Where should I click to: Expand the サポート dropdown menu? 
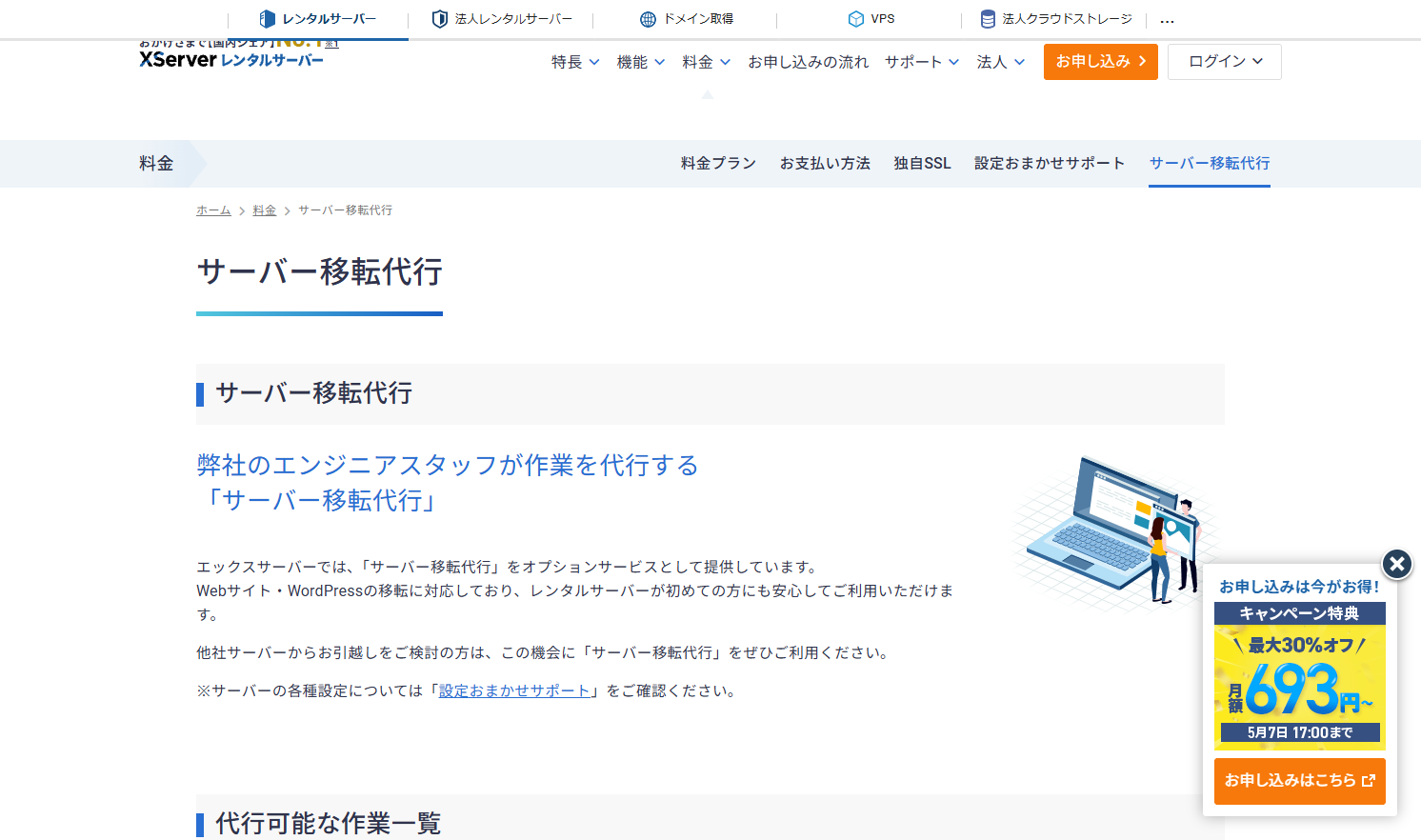coord(922,62)
